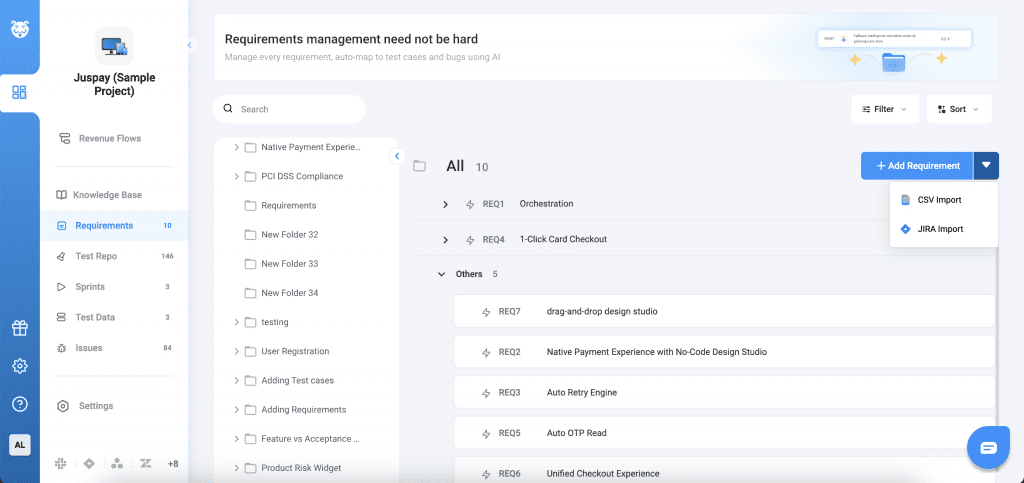Click the help question mark icon
Image resolution: width=1024 pixels, height=483 pixels.
click(x=19, y=404)
